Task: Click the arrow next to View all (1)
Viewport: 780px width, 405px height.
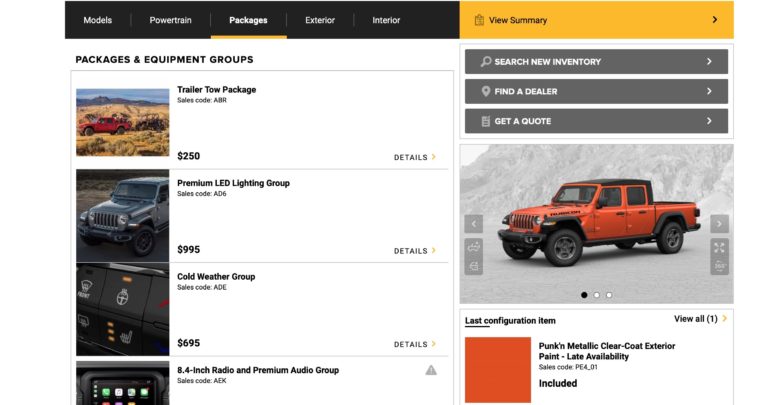Action: (724, 318)
